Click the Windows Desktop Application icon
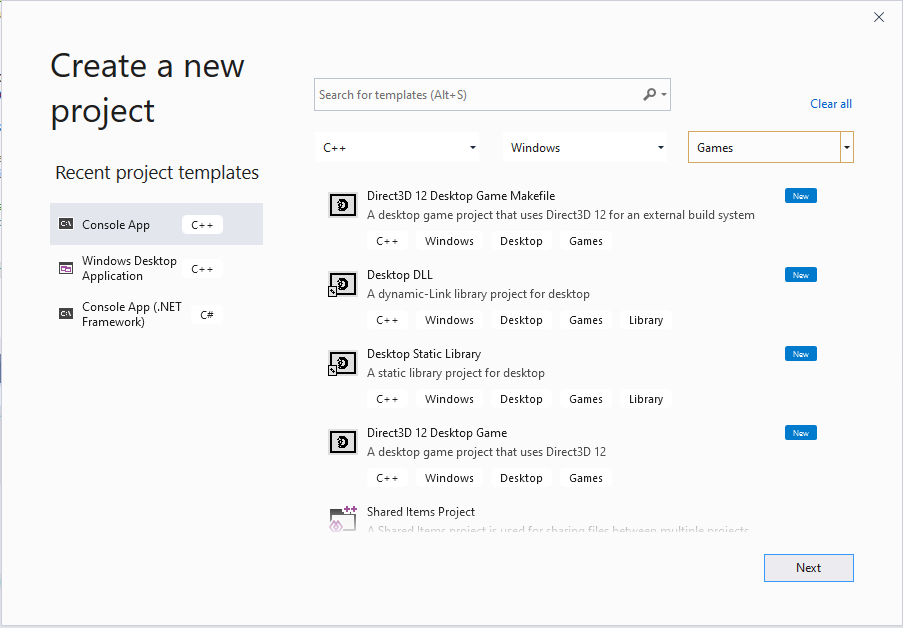The image size is (903, 628). [x=66, y=268]
